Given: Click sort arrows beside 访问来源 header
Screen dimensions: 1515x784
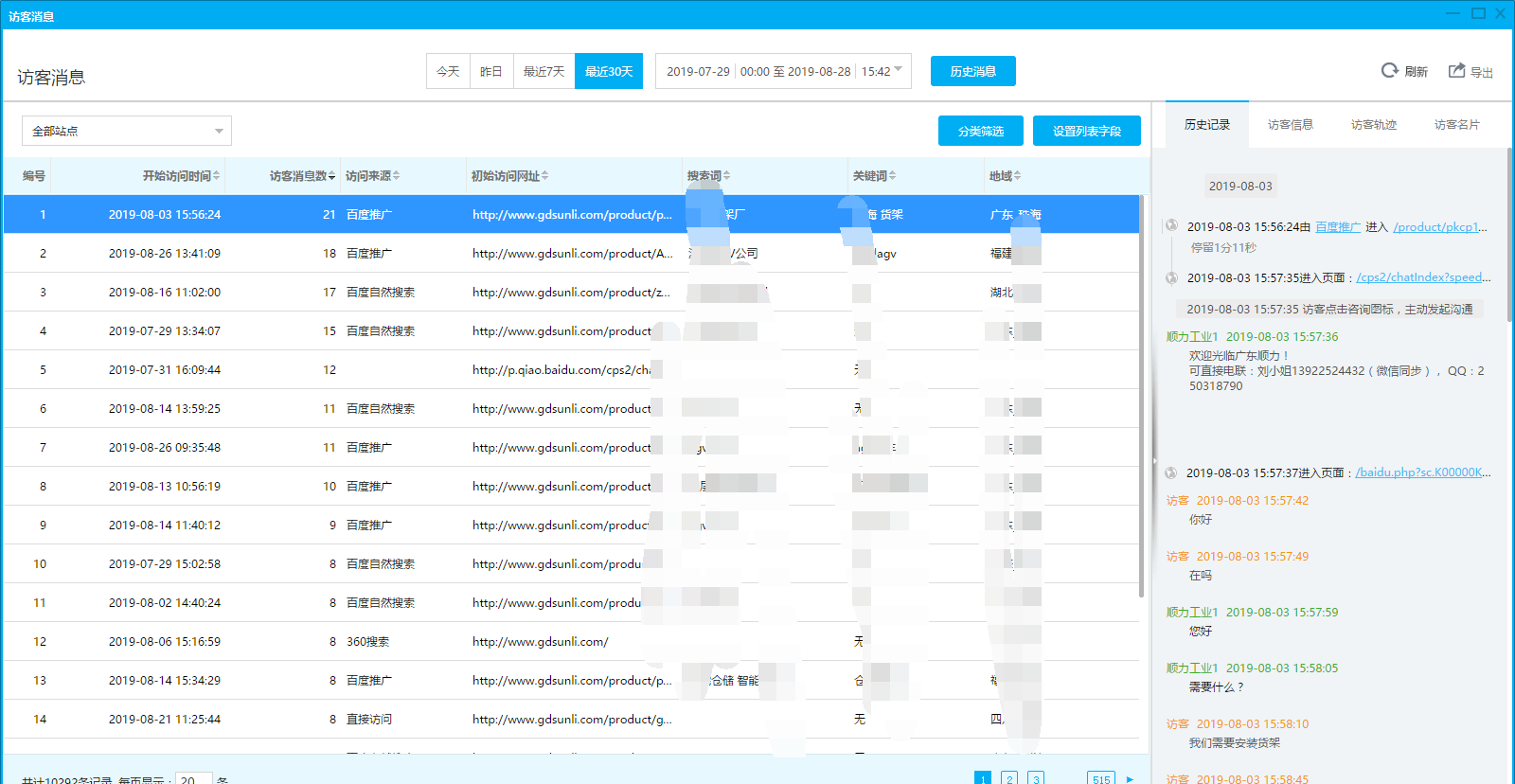Looking at the screenshot, I should click(396, 176).
